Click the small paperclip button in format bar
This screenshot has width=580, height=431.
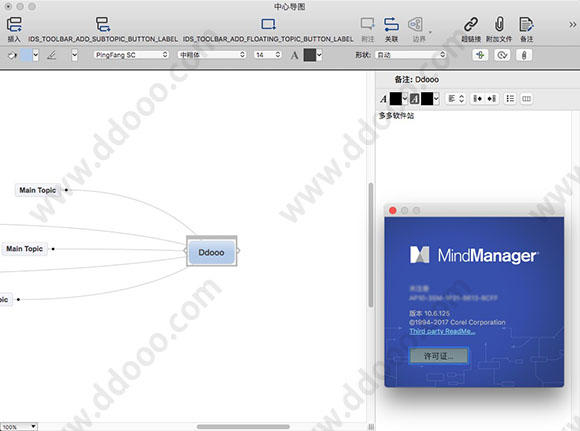pos(524,55)
